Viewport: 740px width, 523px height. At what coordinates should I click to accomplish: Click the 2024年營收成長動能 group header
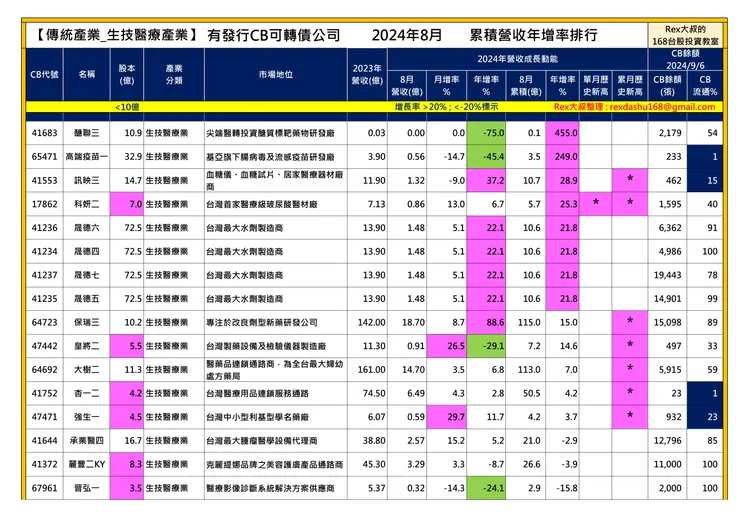click(x=517, y=59)
